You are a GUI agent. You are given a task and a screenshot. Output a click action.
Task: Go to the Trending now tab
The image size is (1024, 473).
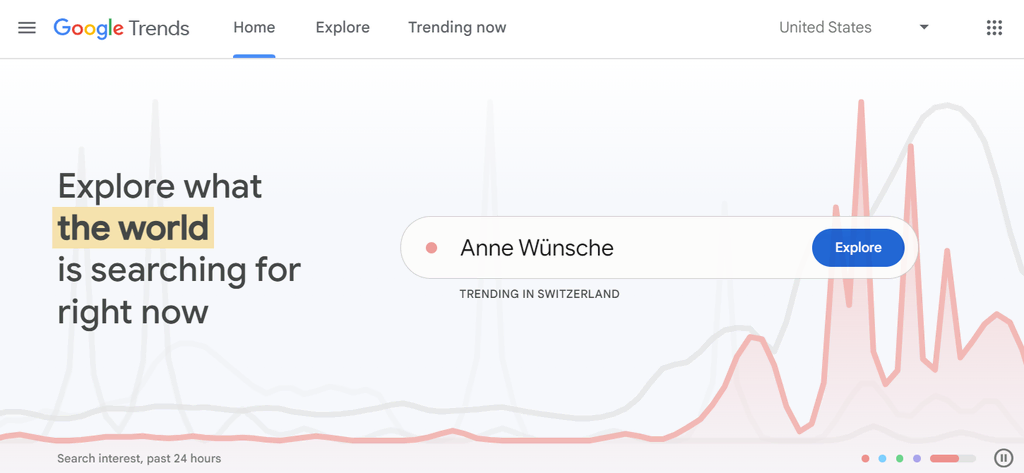457,28
